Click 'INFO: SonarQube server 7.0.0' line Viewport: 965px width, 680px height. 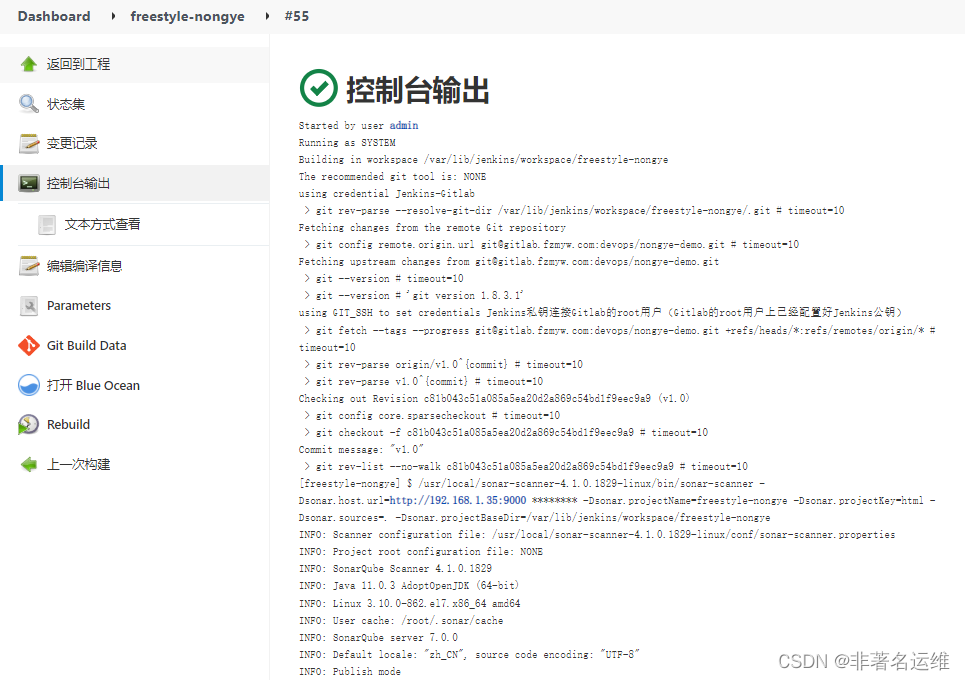point(378,638)
